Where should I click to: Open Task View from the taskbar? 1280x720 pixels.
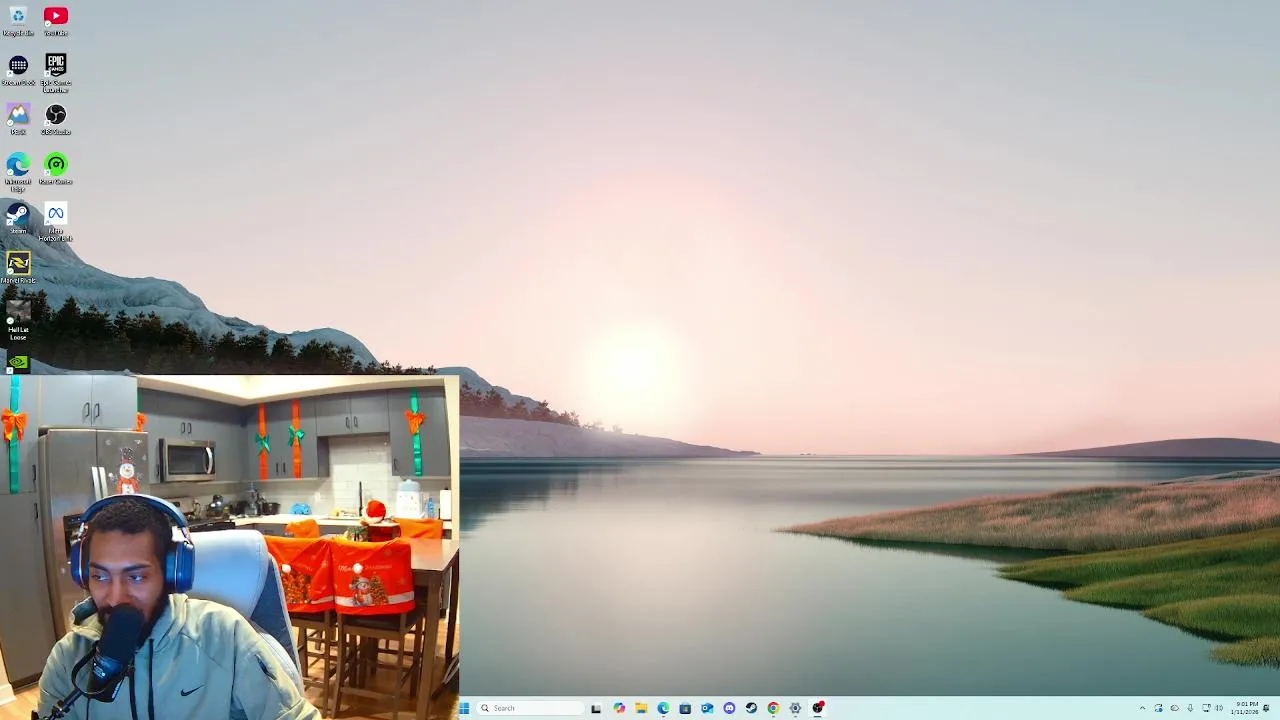[596, 708]
